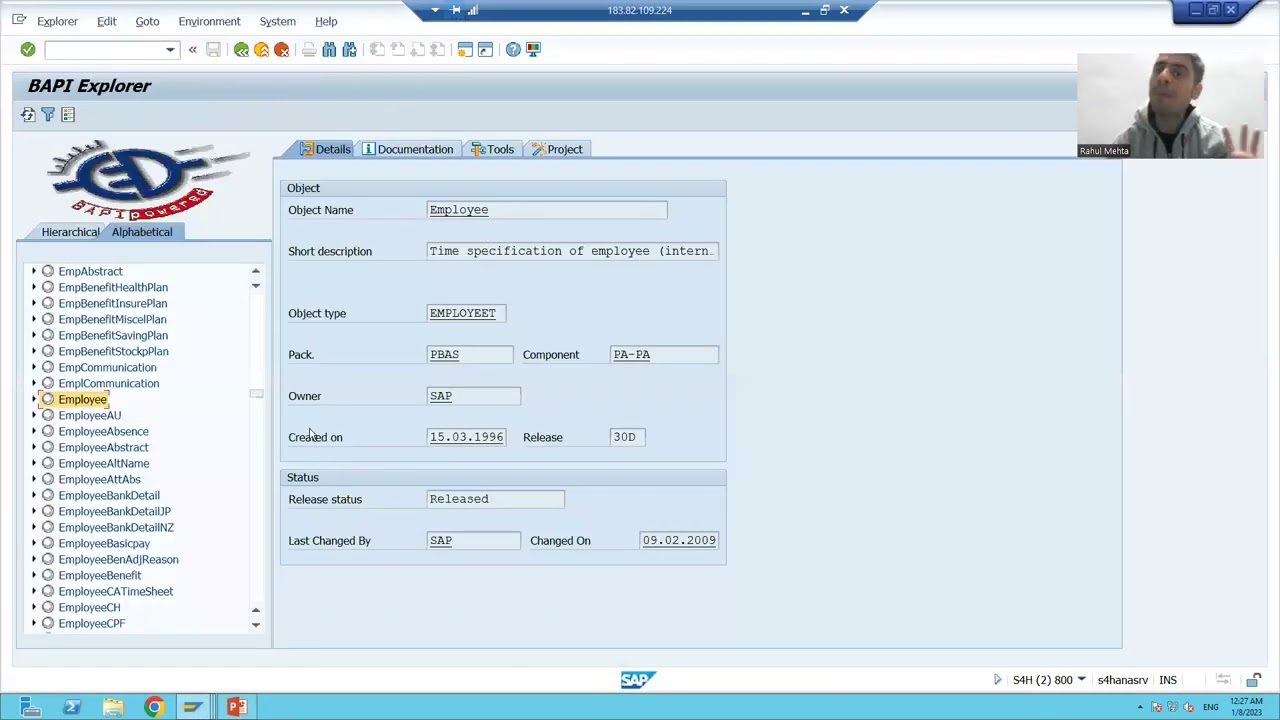Expand the EmpCommunication node

point(34,367)
